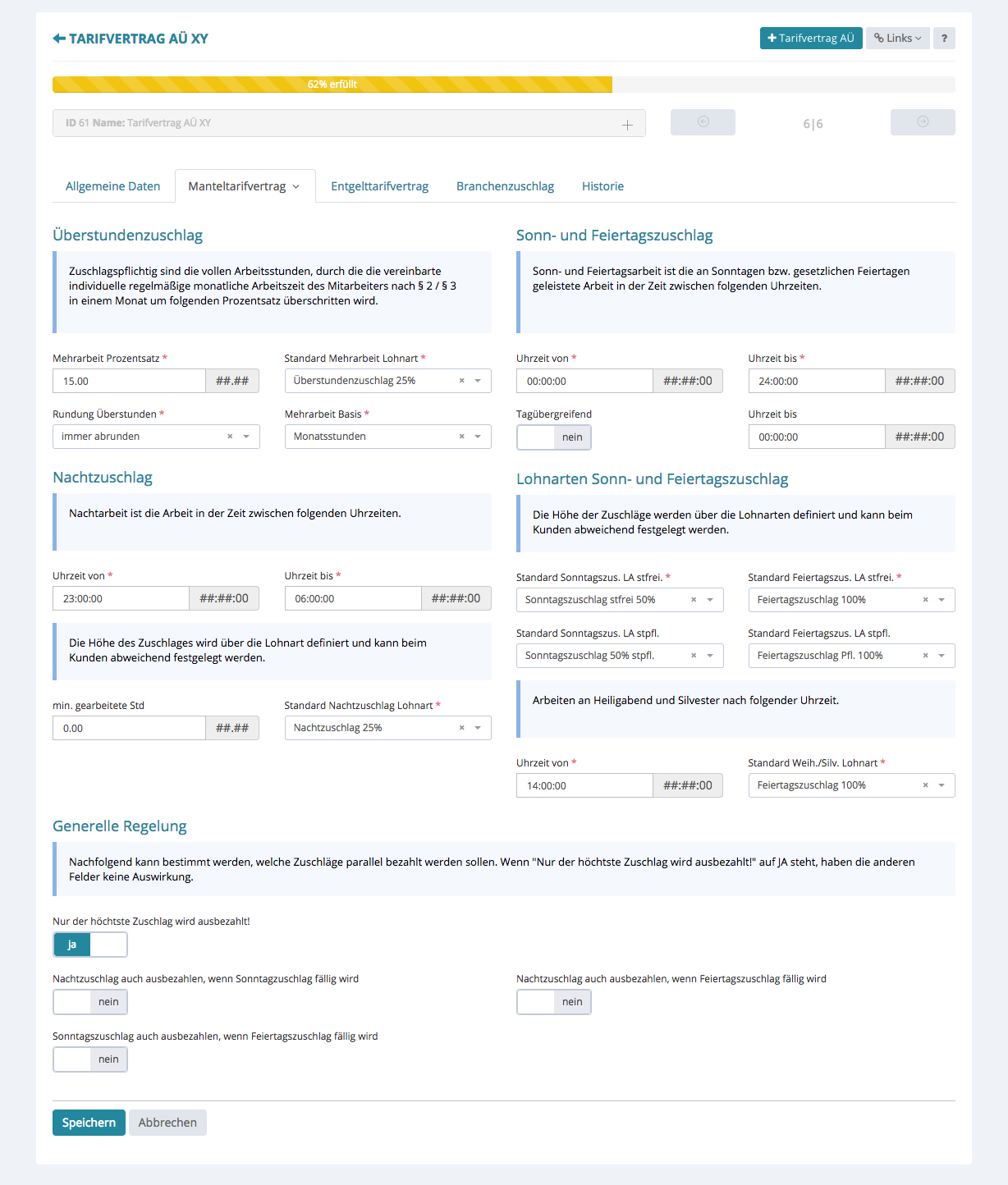
Task: Toggle the Tagübergreifend switch
Action: coord(554,437)
